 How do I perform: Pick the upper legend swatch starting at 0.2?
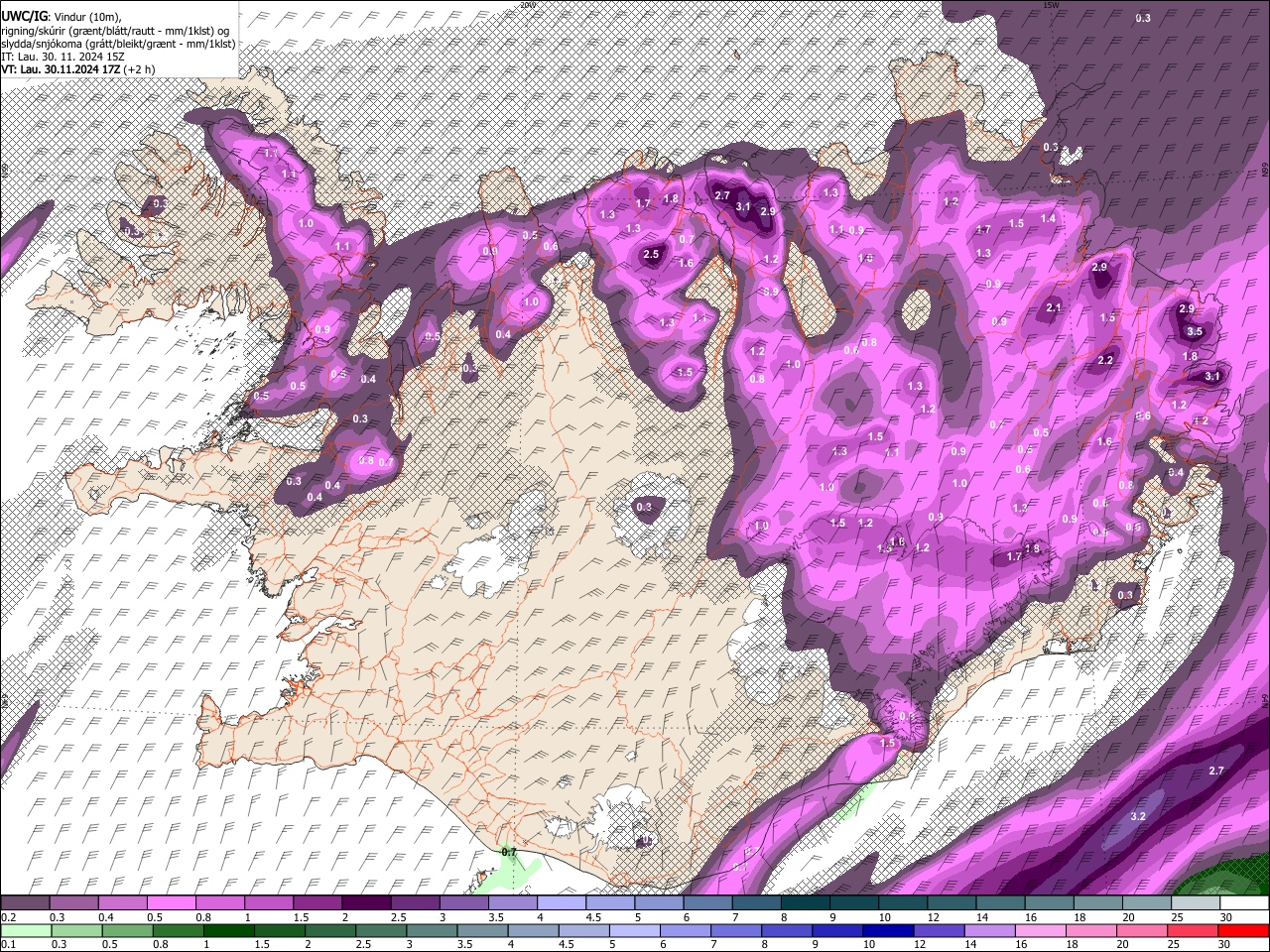(x=25, y=903)
